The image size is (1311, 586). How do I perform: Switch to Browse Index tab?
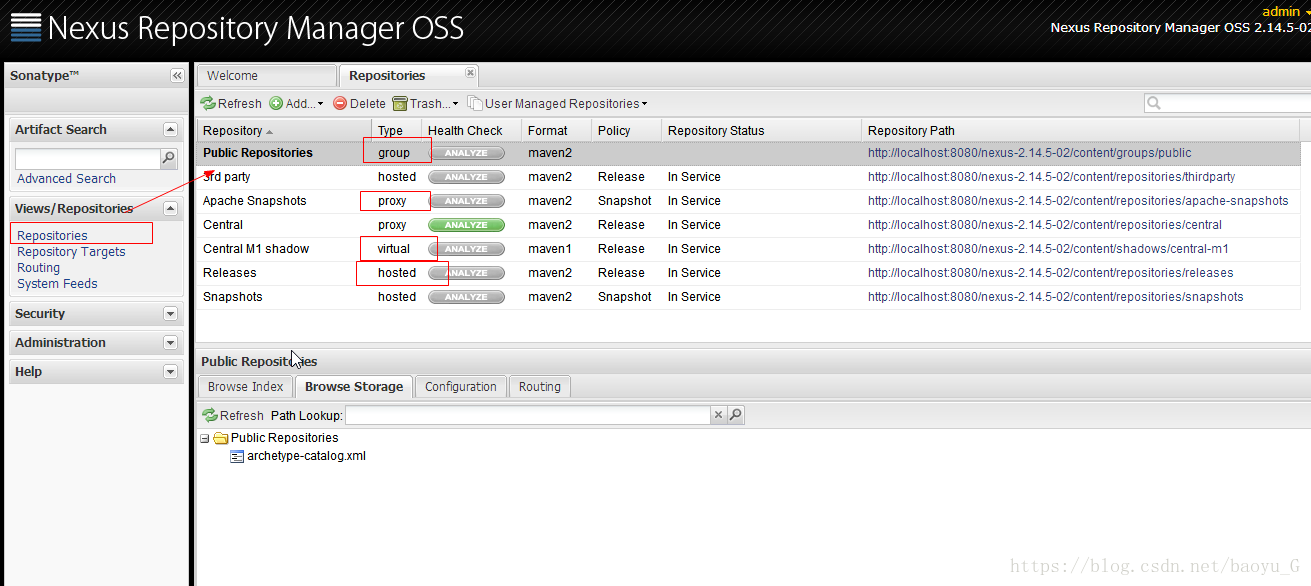click(246, 387)
